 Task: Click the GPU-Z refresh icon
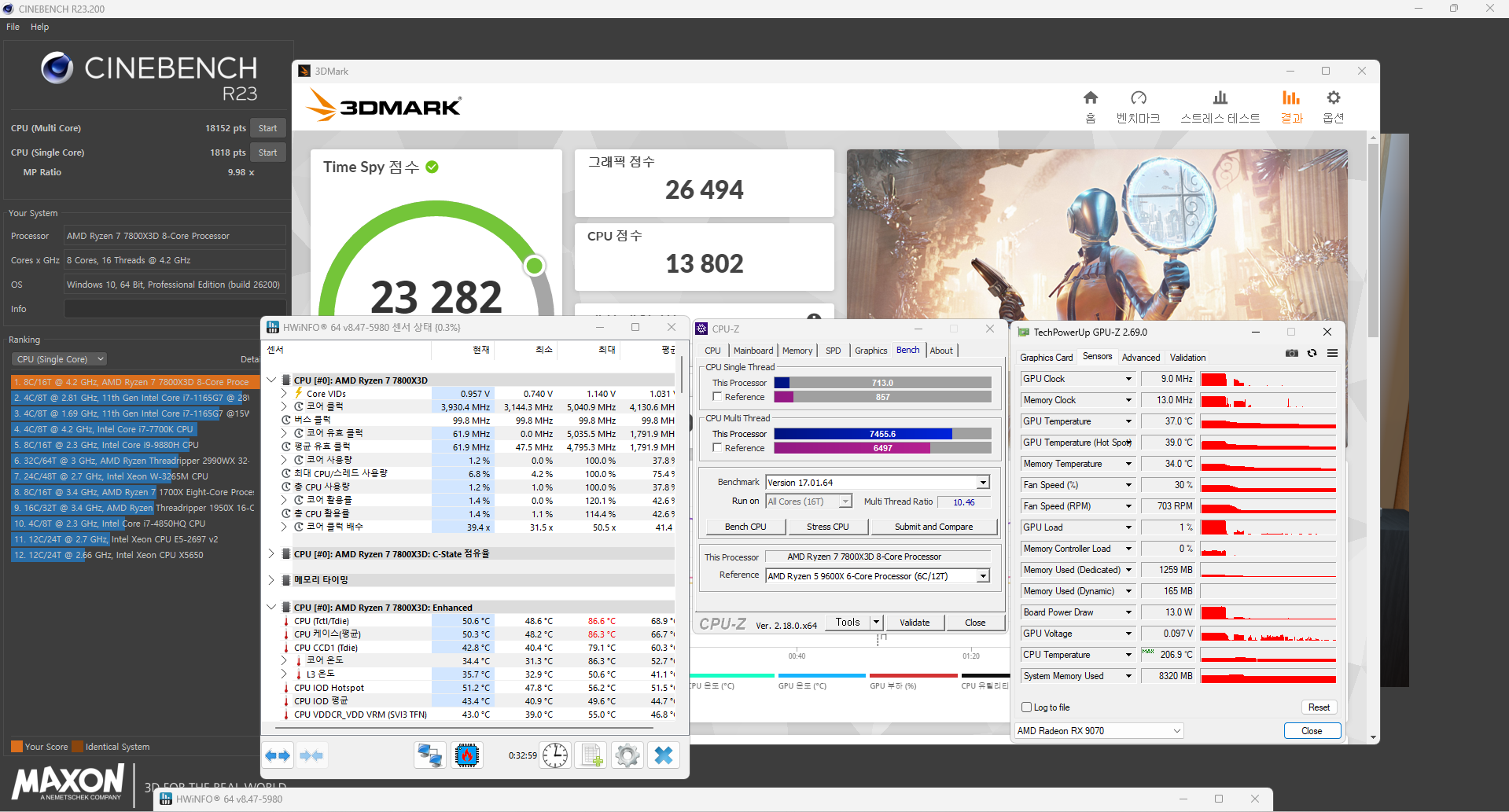(x=1312, y=354)
